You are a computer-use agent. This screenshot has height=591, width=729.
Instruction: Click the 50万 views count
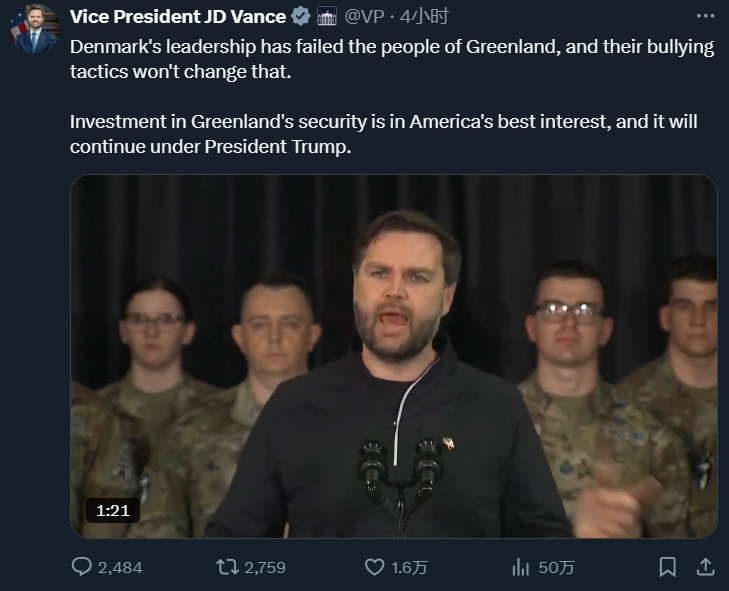click(x=556, y=567)
